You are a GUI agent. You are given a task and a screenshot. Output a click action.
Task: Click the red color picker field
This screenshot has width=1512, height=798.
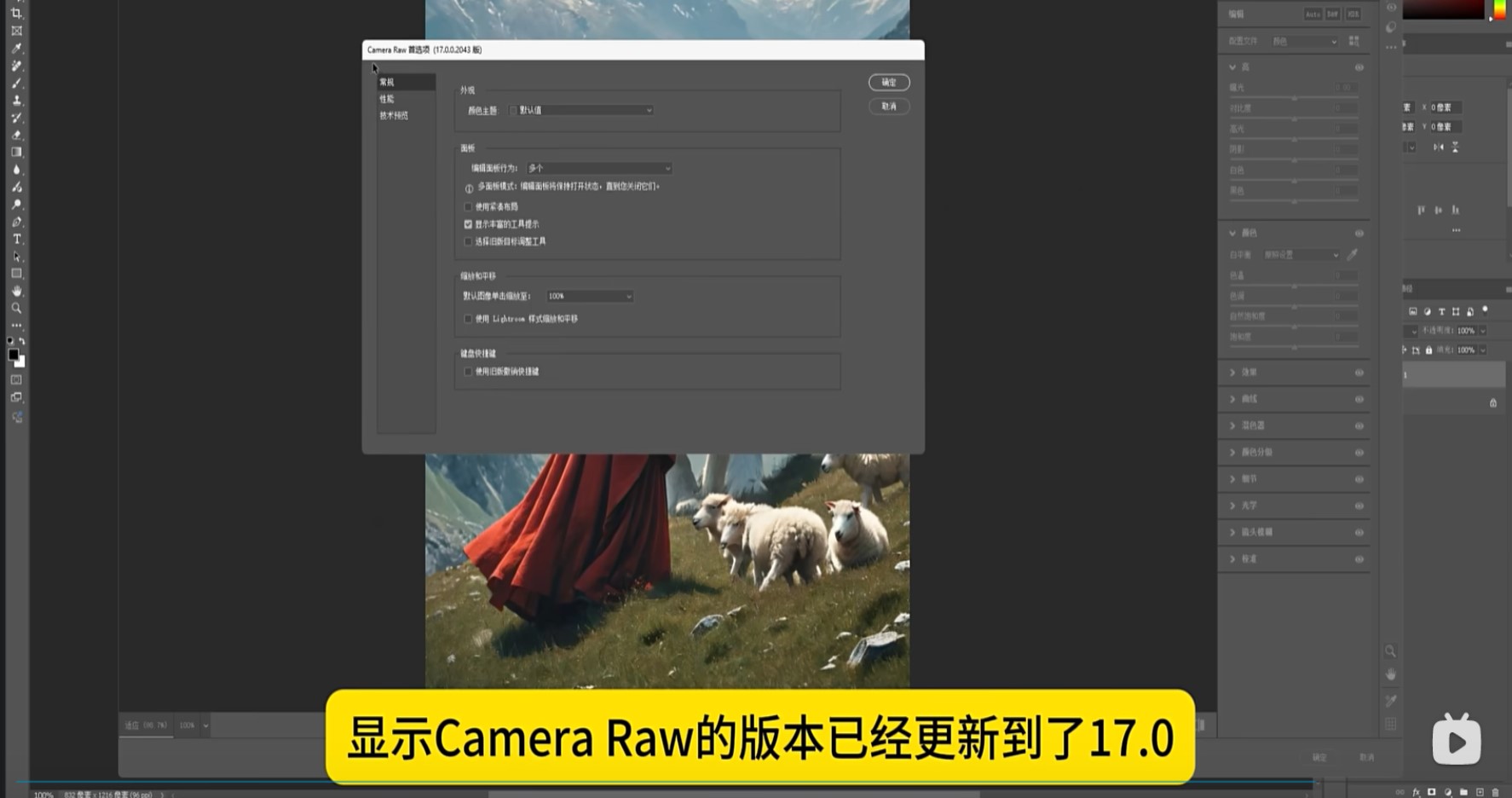point(1443,9)
